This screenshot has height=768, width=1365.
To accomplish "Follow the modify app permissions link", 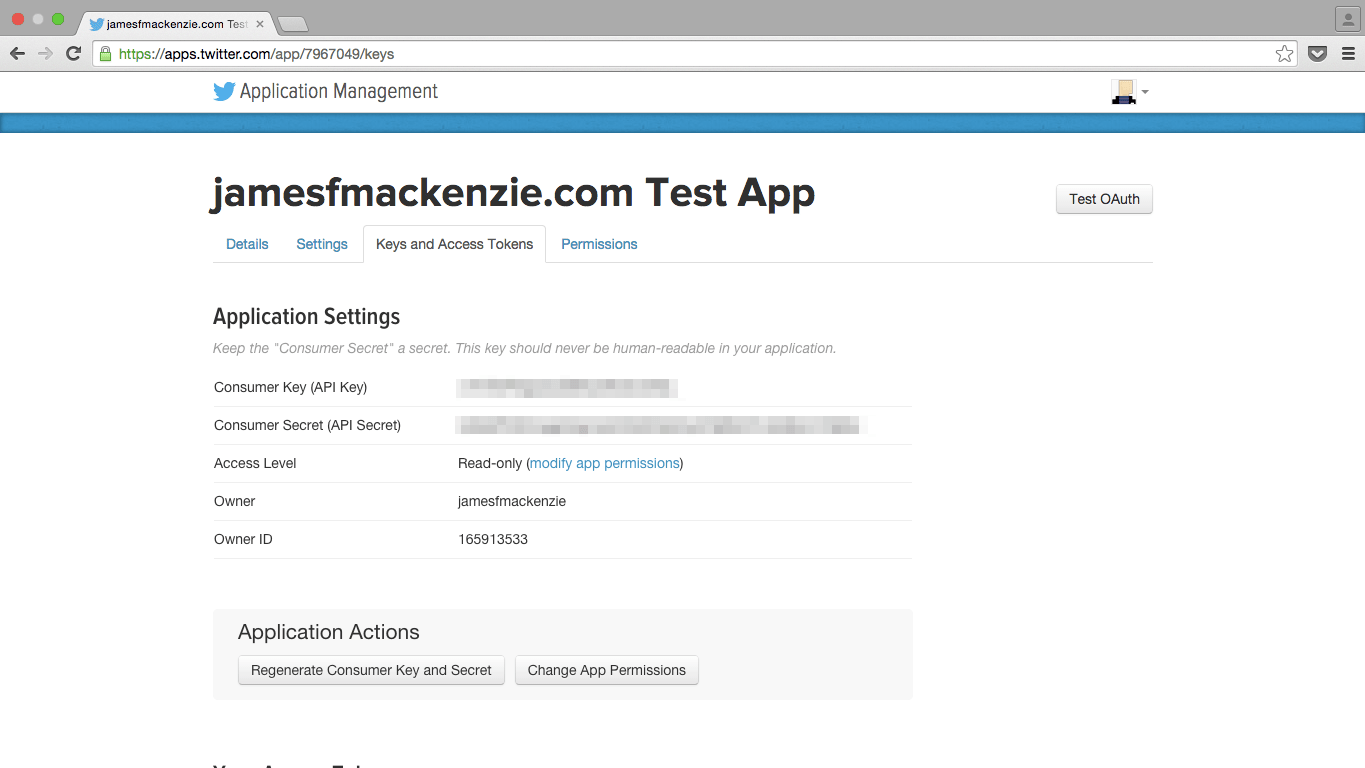I will [x=605, y=463].
